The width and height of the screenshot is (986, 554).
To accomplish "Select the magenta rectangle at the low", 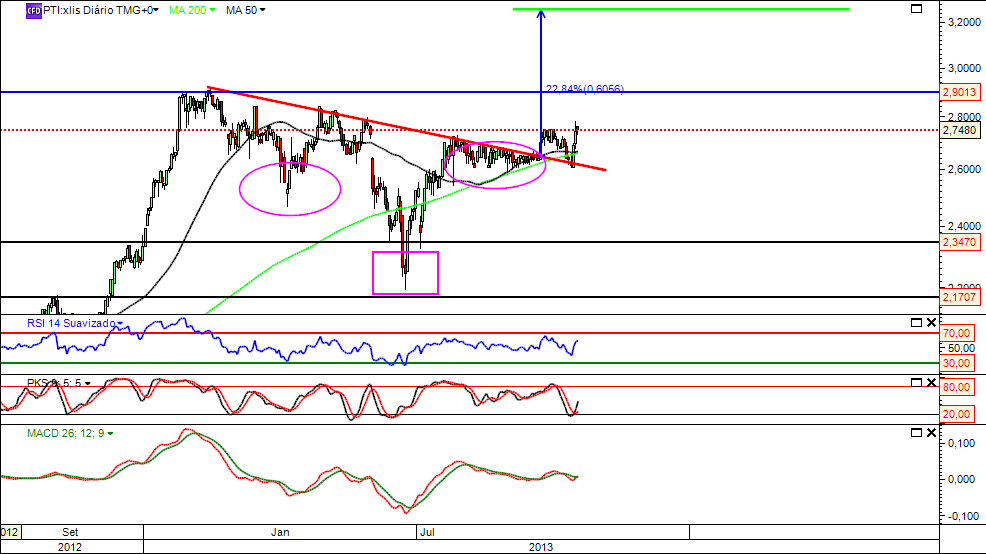I will click(406, 273).
